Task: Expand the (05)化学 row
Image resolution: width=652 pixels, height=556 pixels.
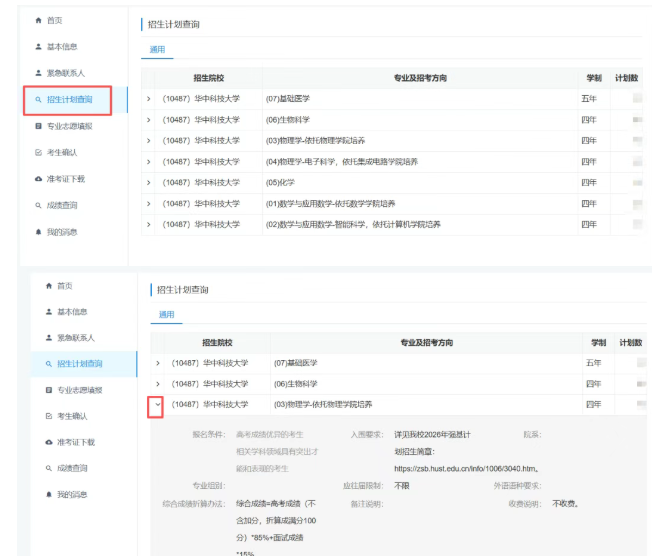Action: 149,182
